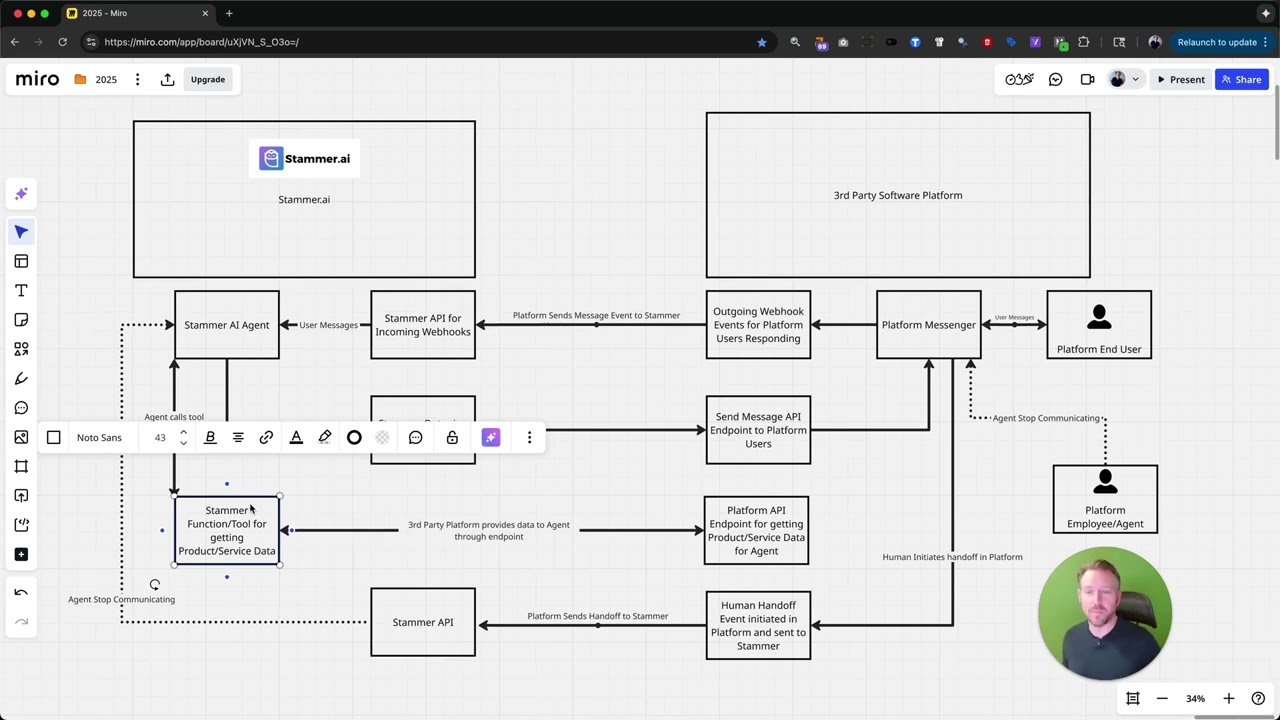Viewport: 1280px width, 720px height.
Task: Change shape border color circle
Action: pos(354,437)
